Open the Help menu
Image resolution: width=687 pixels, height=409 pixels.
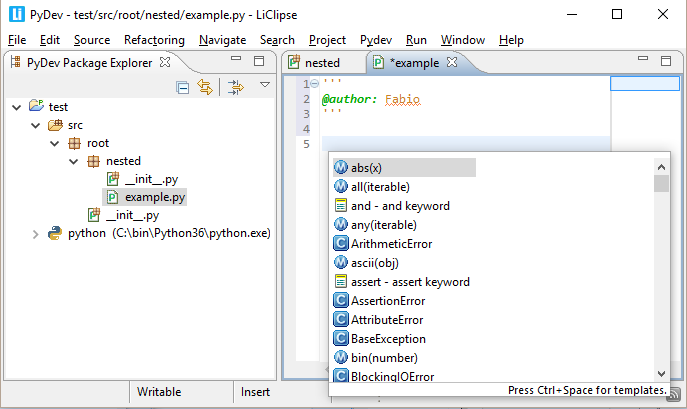tap(511, 40)
